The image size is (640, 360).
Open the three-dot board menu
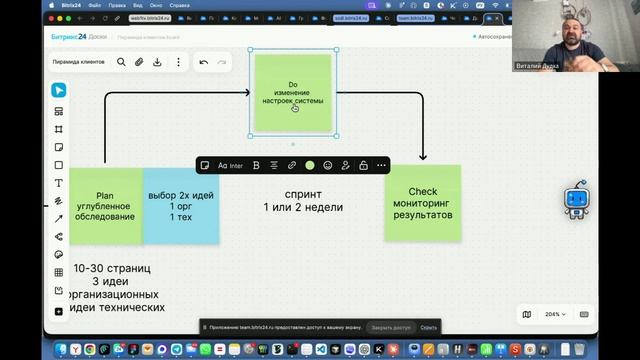click(178, 62)
